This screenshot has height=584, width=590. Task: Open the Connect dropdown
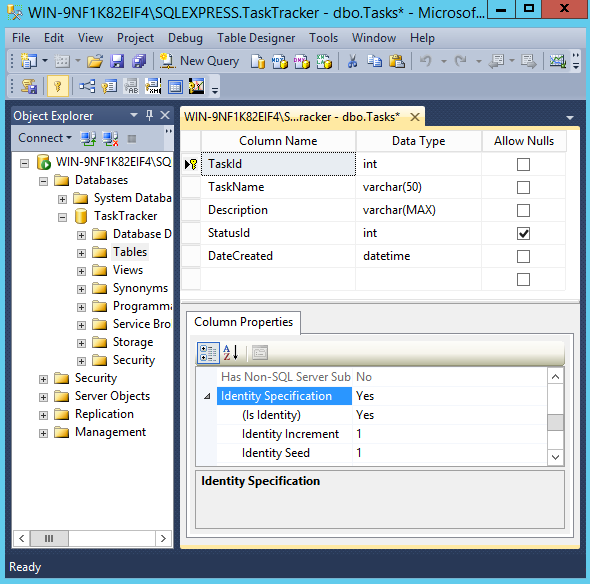click(45, 138)
